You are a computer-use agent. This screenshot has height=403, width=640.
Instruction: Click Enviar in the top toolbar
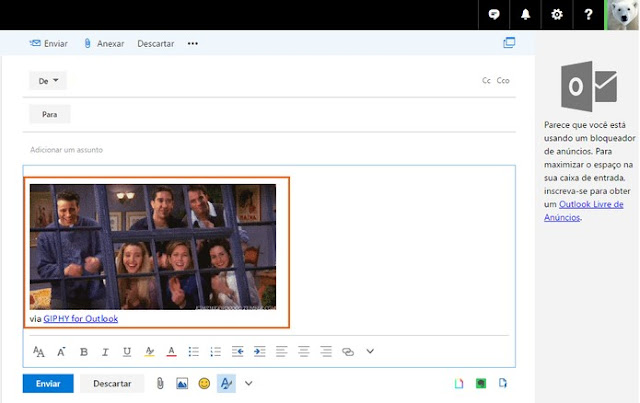coord(49,43)
